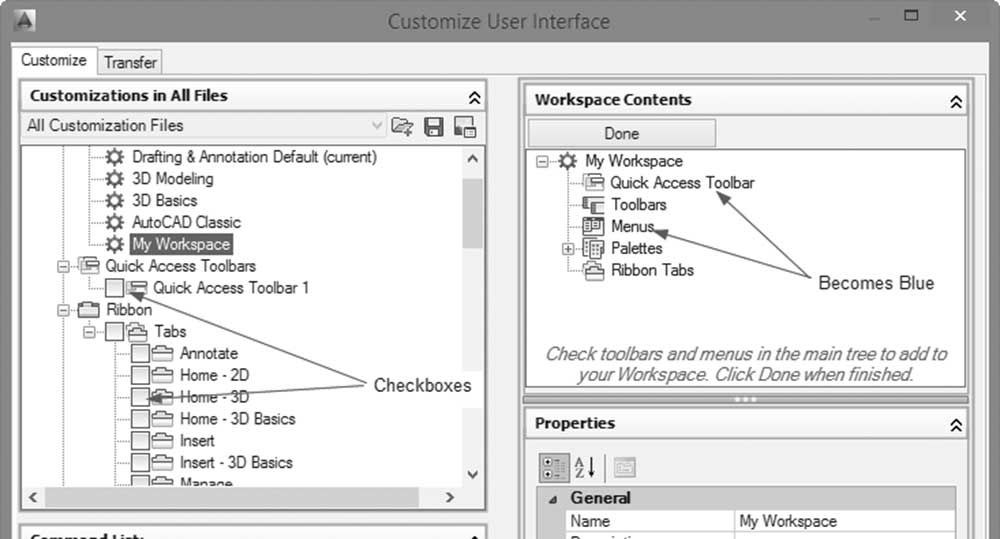Screen dimensions: 1000x539
Task: Check the Tabs checkbox under Ribbon
Action: pos(115,332)
